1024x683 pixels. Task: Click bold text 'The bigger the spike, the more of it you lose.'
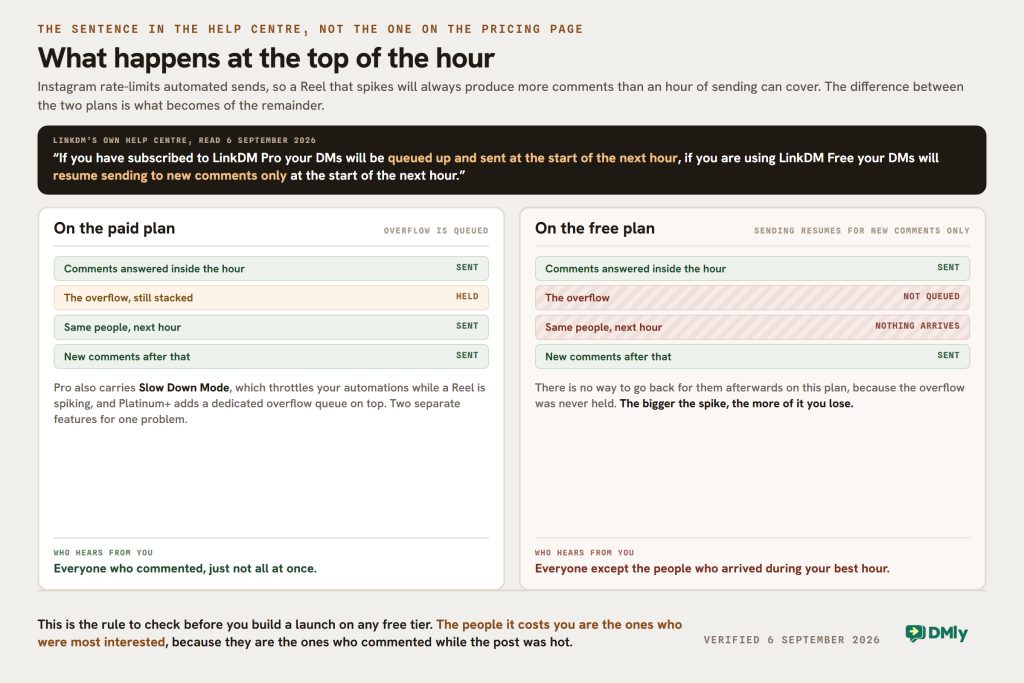tap(736, 404)
